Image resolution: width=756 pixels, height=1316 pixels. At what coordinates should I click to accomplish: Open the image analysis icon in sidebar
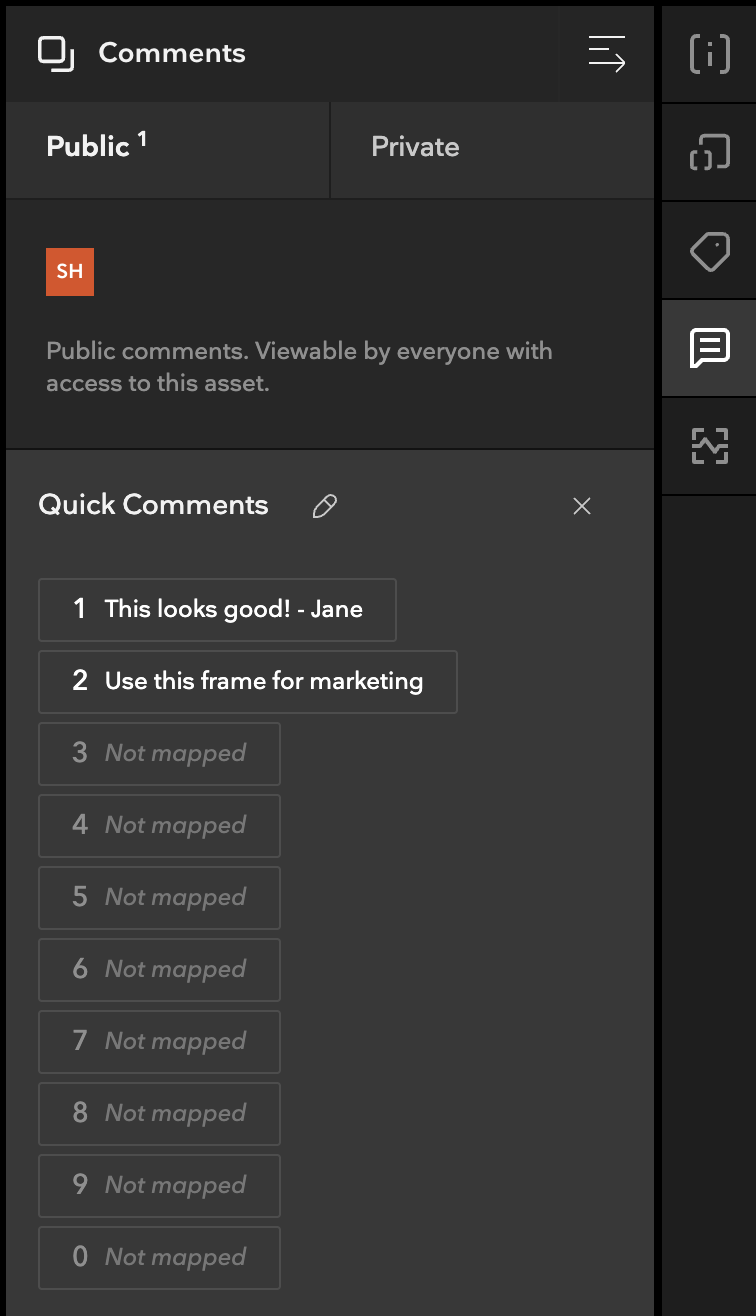pyautogui.click(x=710, y=446)
